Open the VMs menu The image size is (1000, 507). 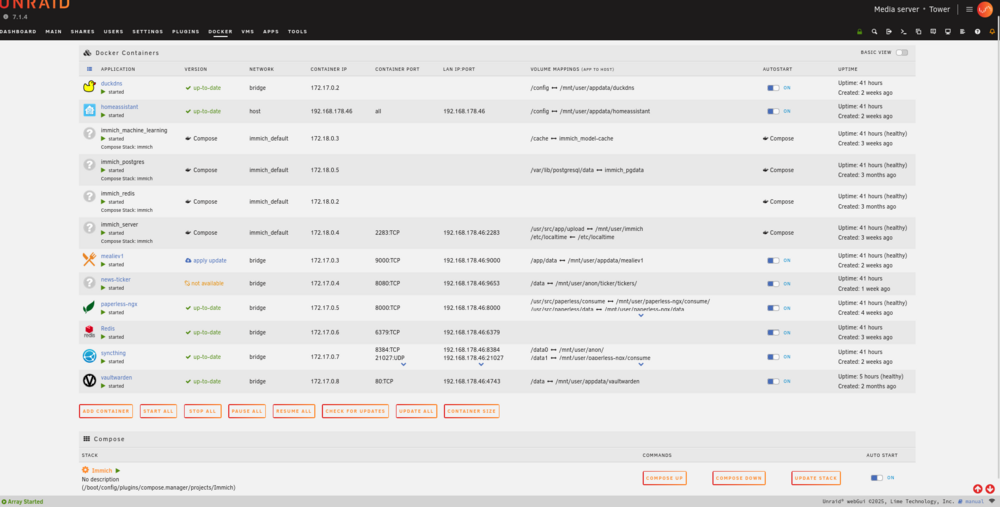[x=247, y=31]
